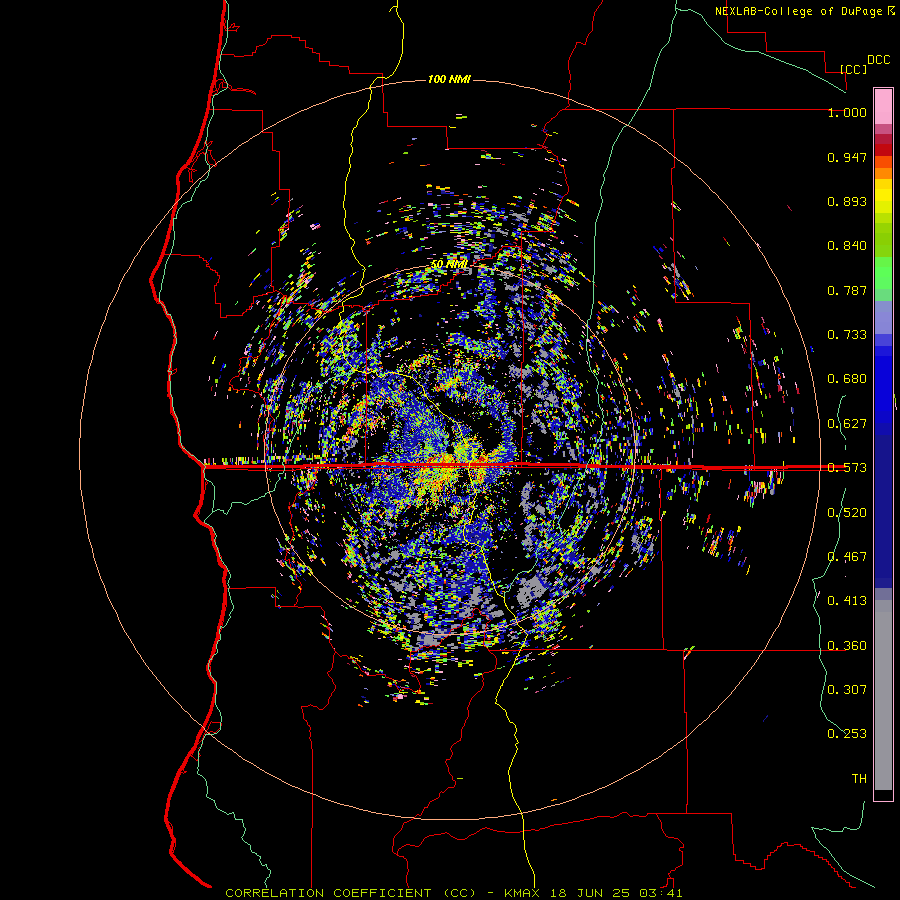This screenshot has height=900, width=900.
Task: Click the black swatch at the scale bottom
Action: pyautogui.click(x=883, y=794)
